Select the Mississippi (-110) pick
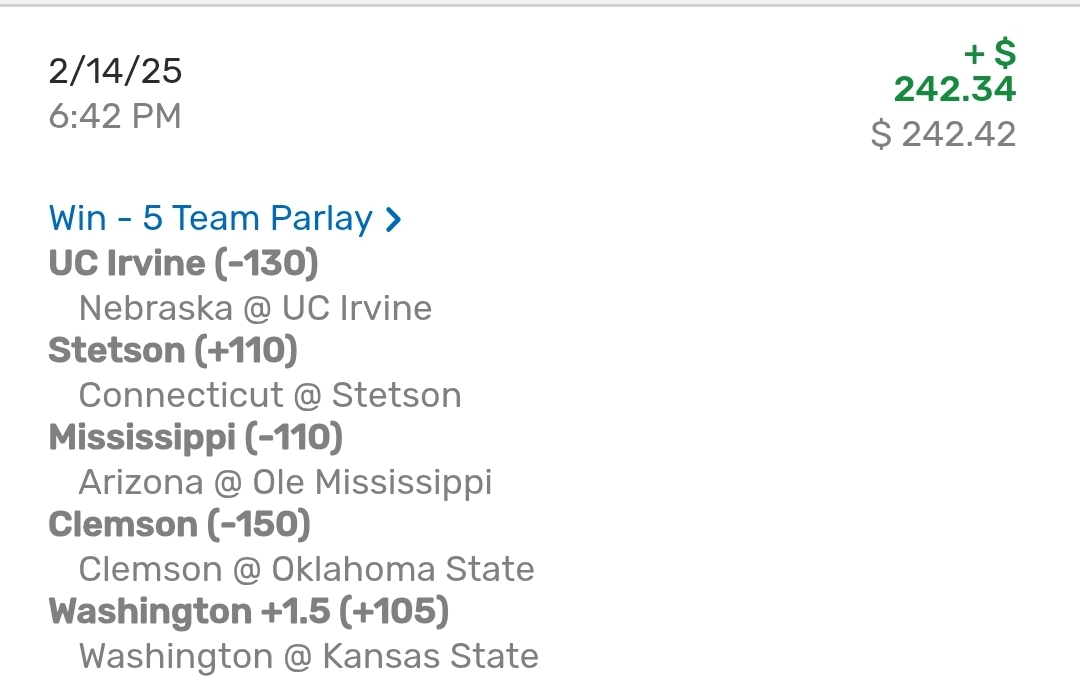Image resolution: width=1080 pixels, height=688 pixels. coord(195,437)
